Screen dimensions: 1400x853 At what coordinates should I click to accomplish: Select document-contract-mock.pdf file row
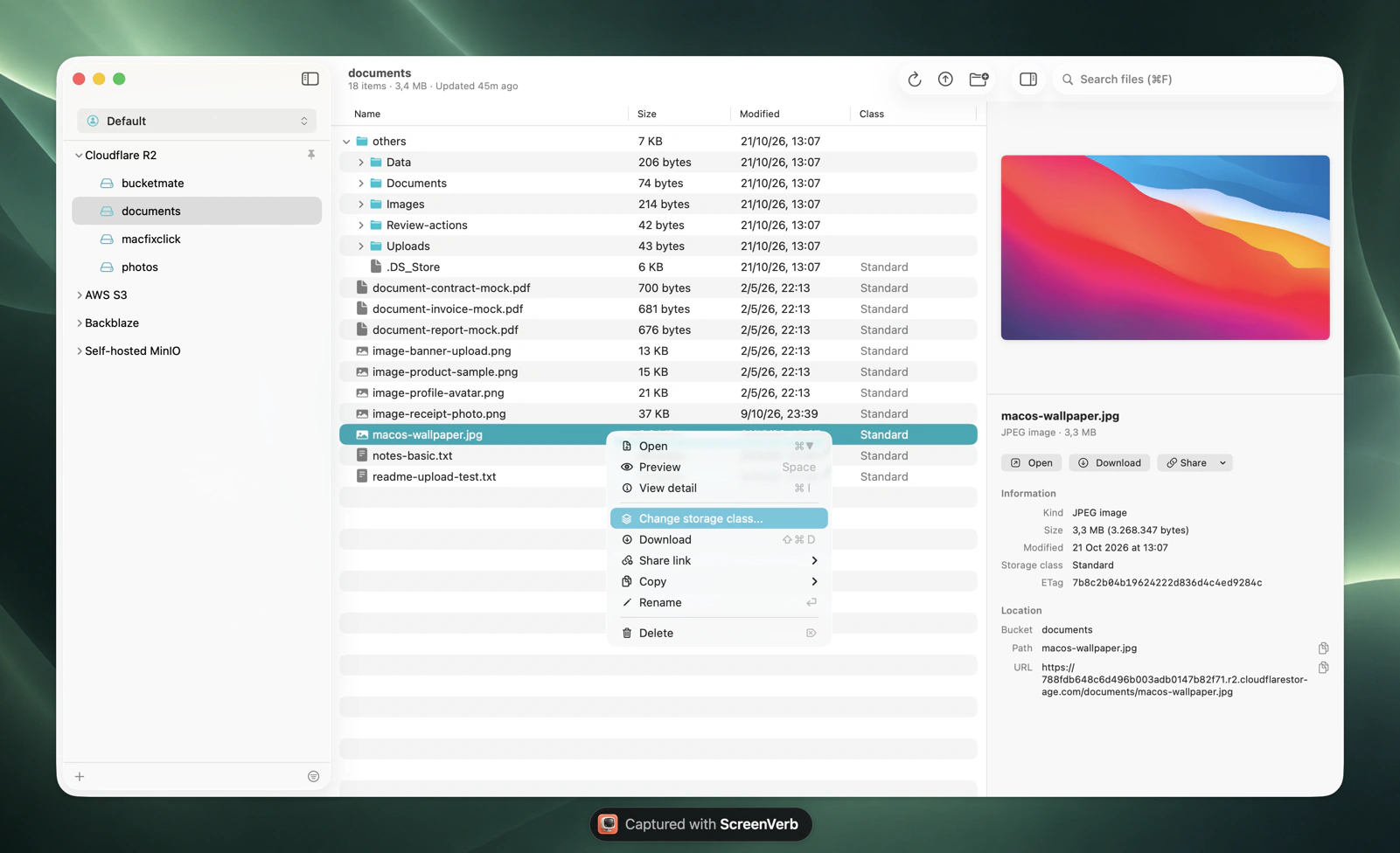point(658,288)
